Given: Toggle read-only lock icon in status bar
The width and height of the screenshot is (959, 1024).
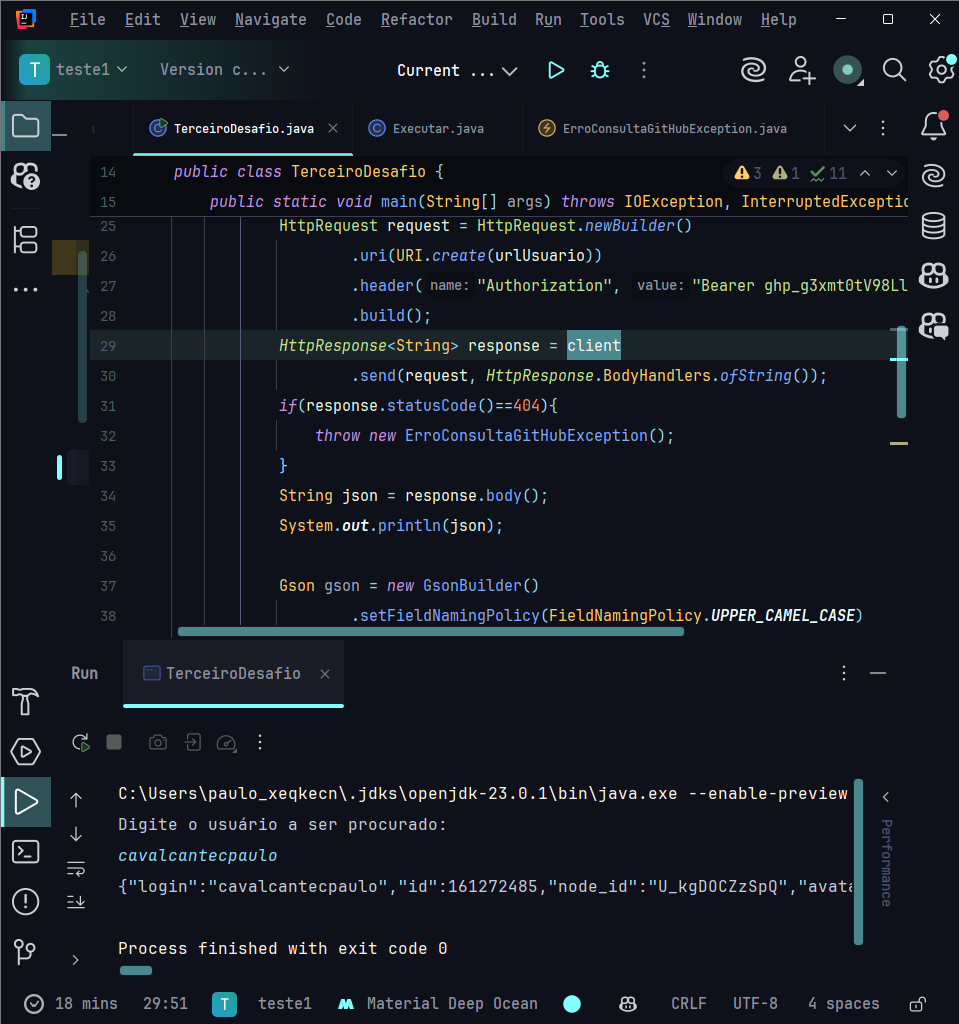Looking at the screenshot, I should pos(918,1004).
